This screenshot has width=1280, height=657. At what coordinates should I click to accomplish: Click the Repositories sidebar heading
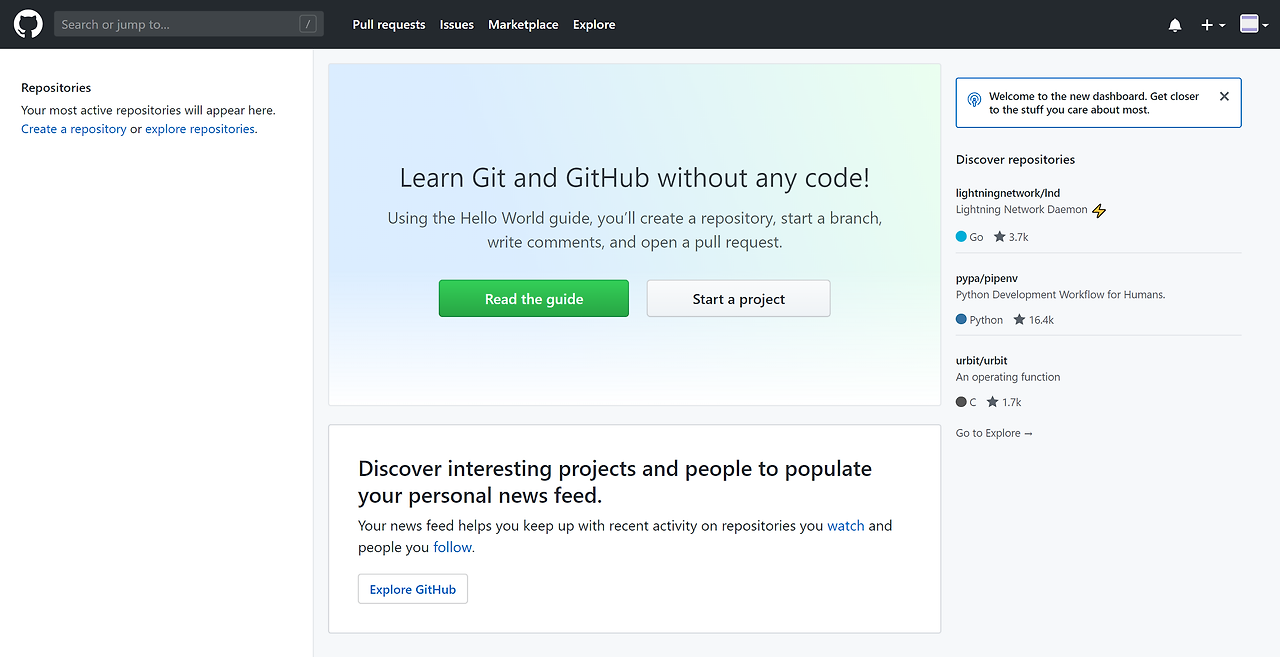pos(56,88)
